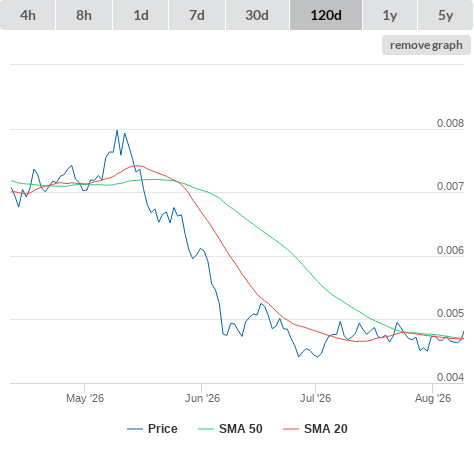474x455 pixels.
Task: Select the 4h time range tab
Action: click(28, 15)
